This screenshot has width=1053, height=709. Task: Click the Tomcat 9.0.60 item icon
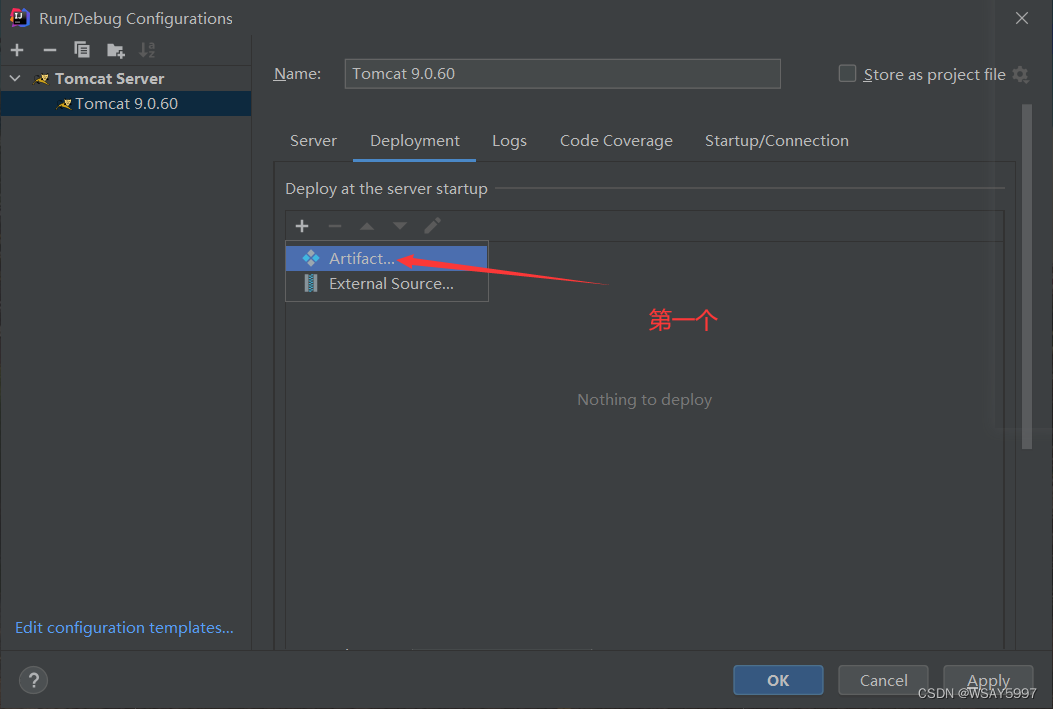click(x=64, y=104)
